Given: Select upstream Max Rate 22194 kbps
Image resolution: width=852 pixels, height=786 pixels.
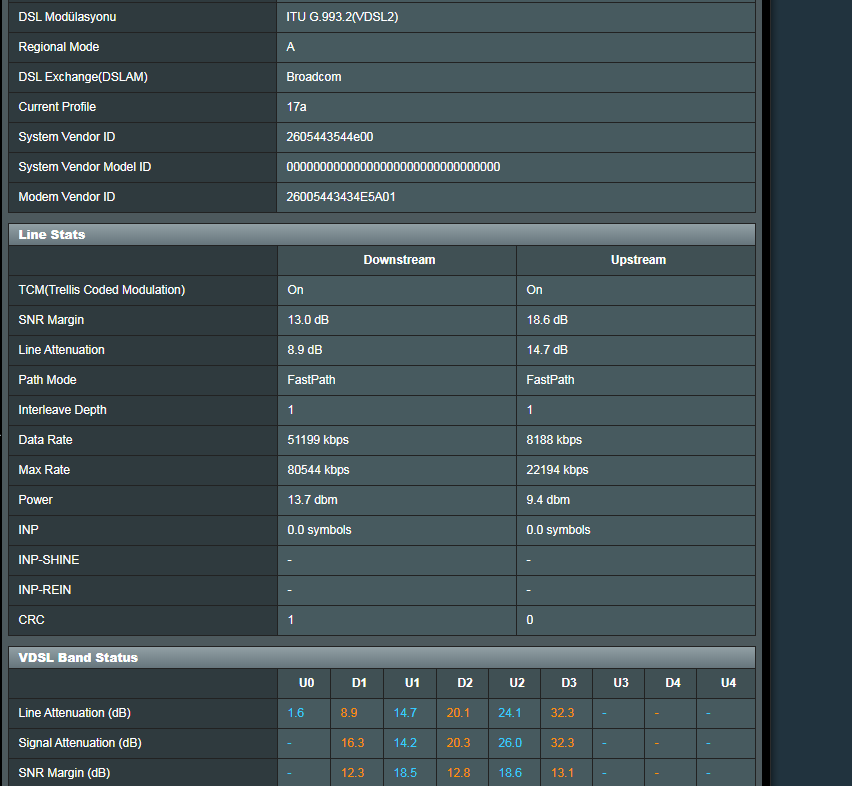Looking at the screenshot, I should tap(557, 470).
